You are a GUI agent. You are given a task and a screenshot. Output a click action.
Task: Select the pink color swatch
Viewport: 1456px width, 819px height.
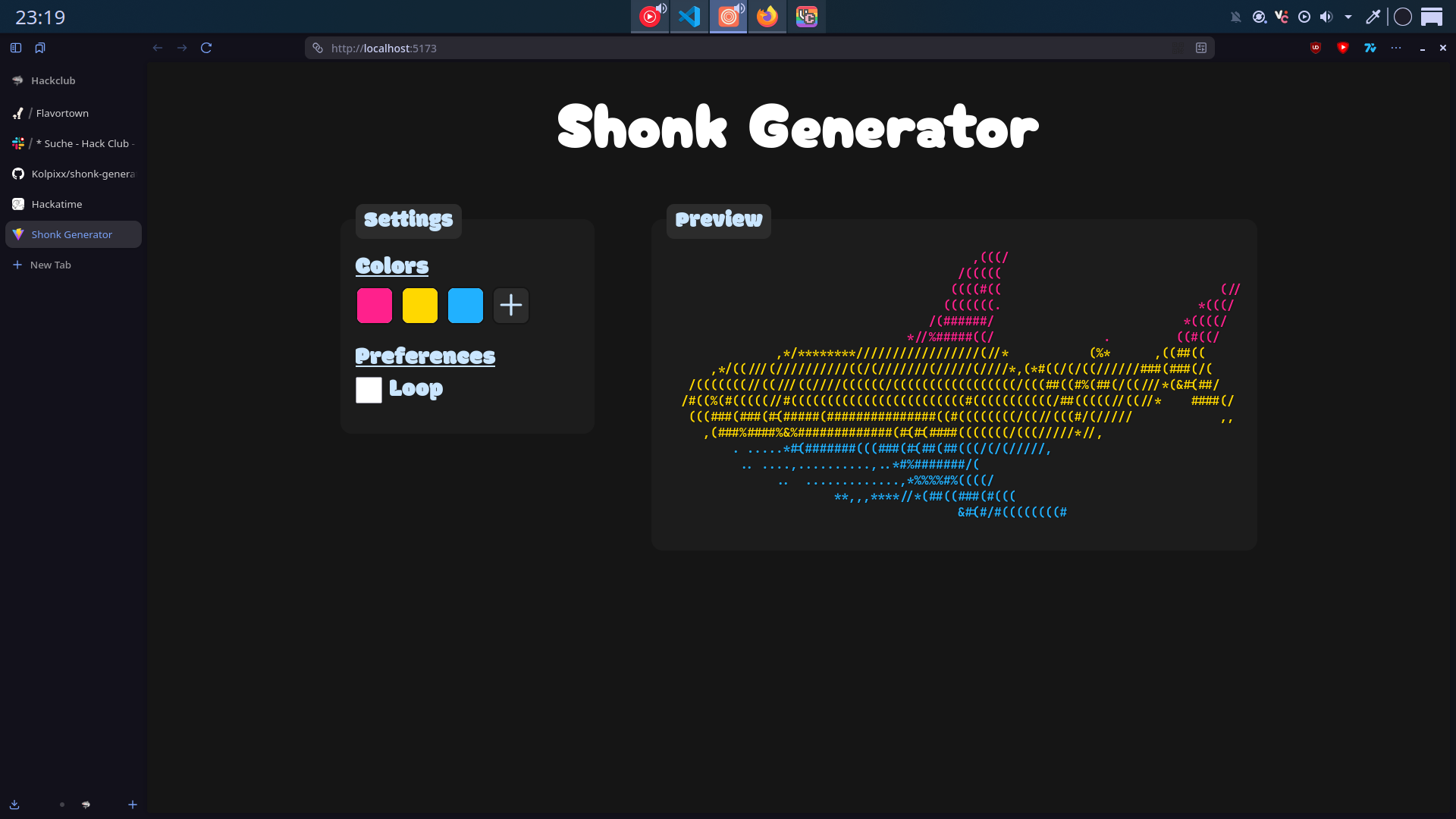click(x=375, y=306)
